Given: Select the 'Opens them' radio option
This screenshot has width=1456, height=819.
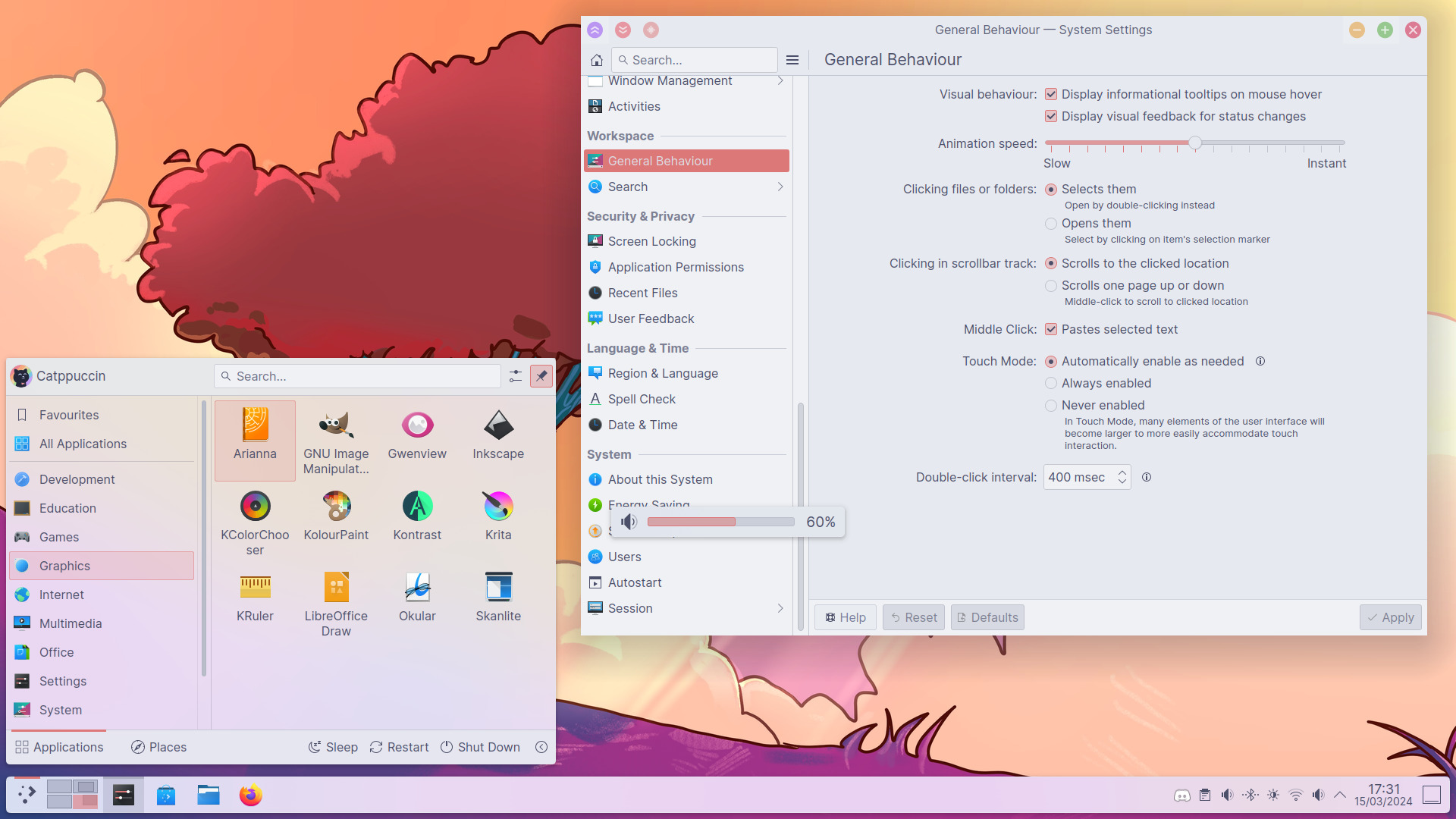Looking at the screenshot, I should click(x=1051, y=224).
